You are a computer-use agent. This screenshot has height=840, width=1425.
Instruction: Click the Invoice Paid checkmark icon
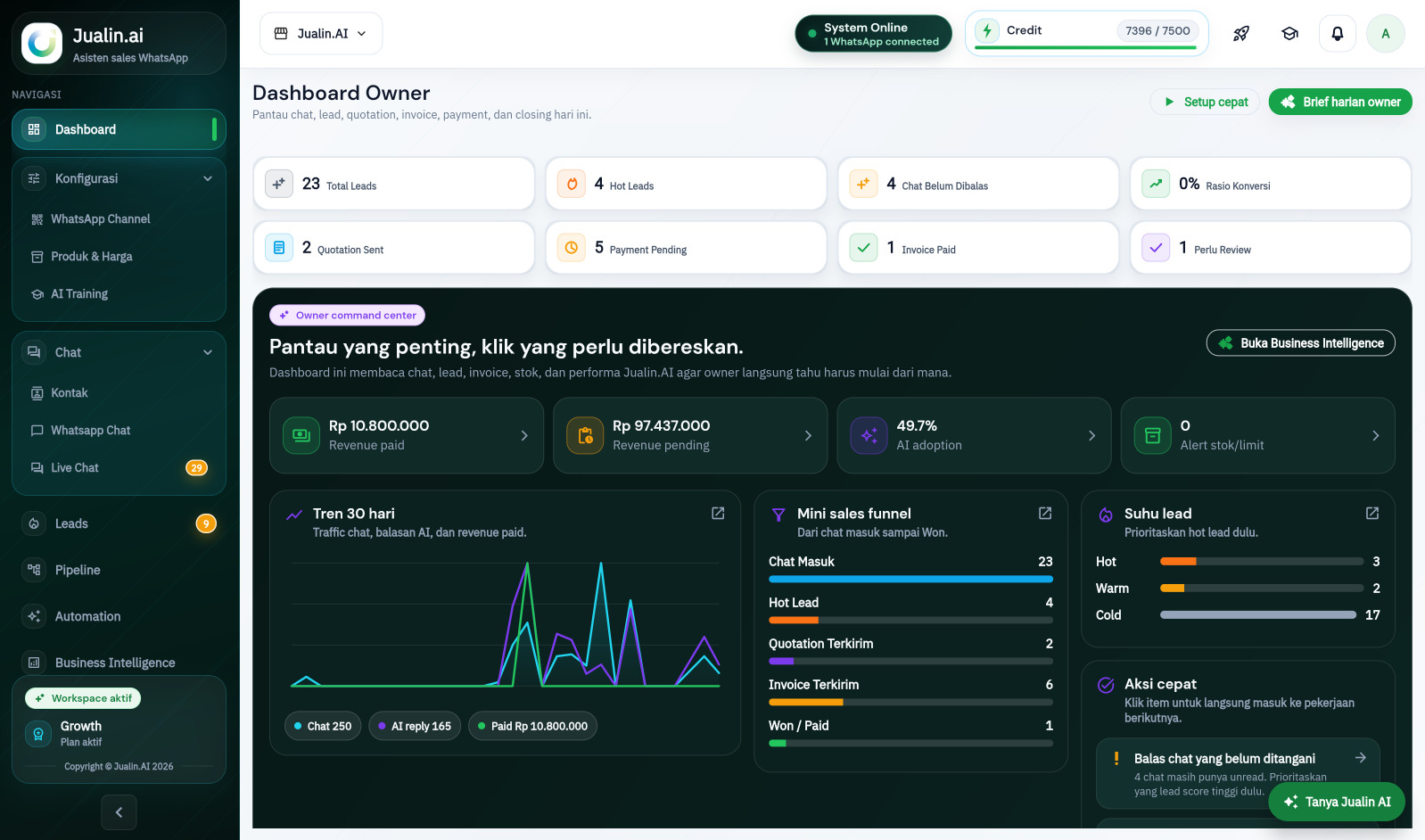point(863,248)
